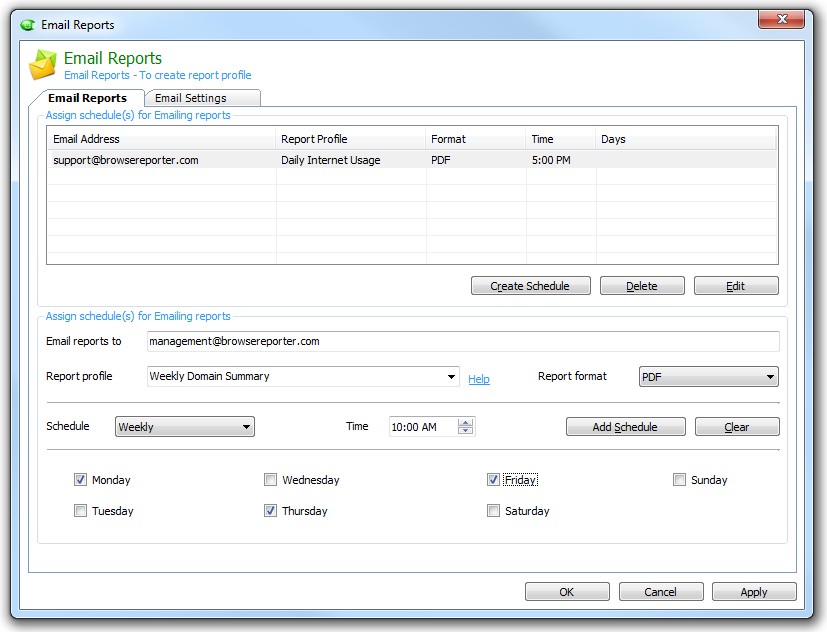Select the Email Reports tab
This screenshot has width=827, height=632.
tap(88, 98)
